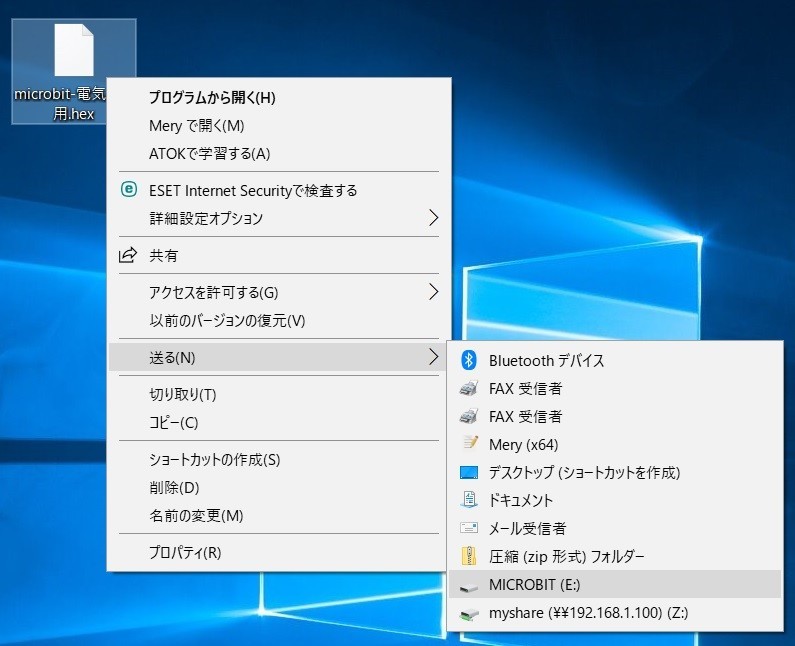Choose 切り取り(T)
795x646 pixels.
click(x=279, y=394)
